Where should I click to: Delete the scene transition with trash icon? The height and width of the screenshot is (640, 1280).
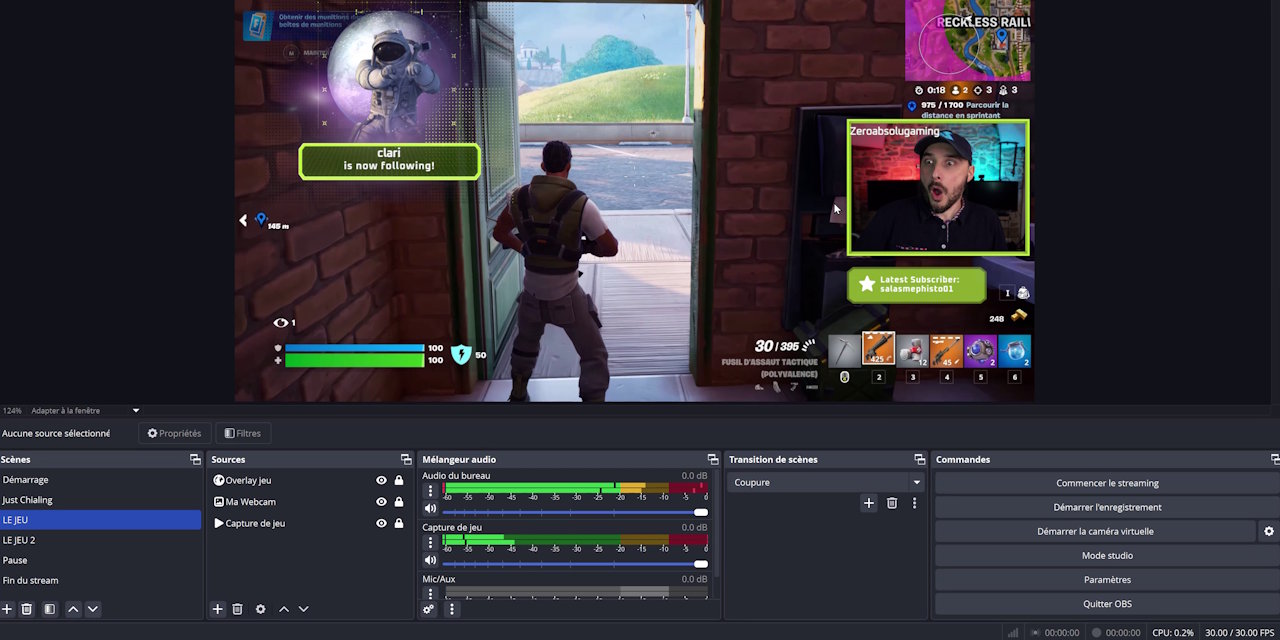click(892, 503)
